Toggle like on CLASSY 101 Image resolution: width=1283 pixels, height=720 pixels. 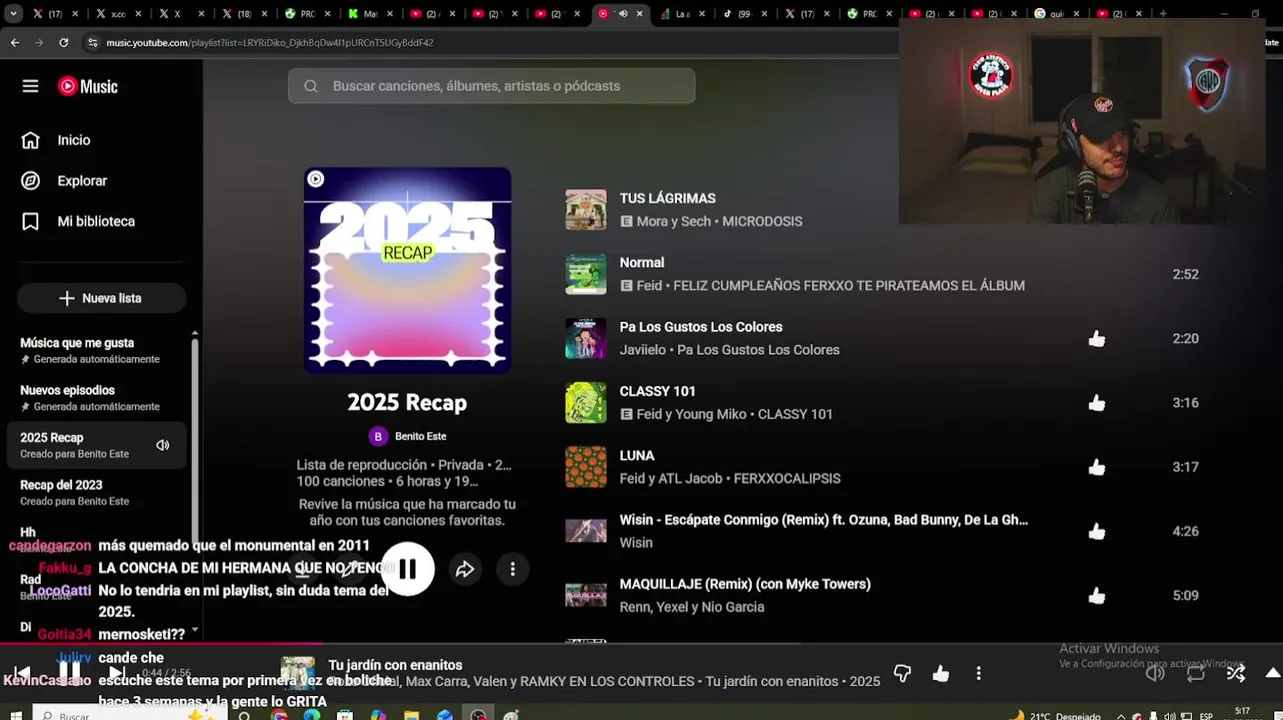(1097, 402)
